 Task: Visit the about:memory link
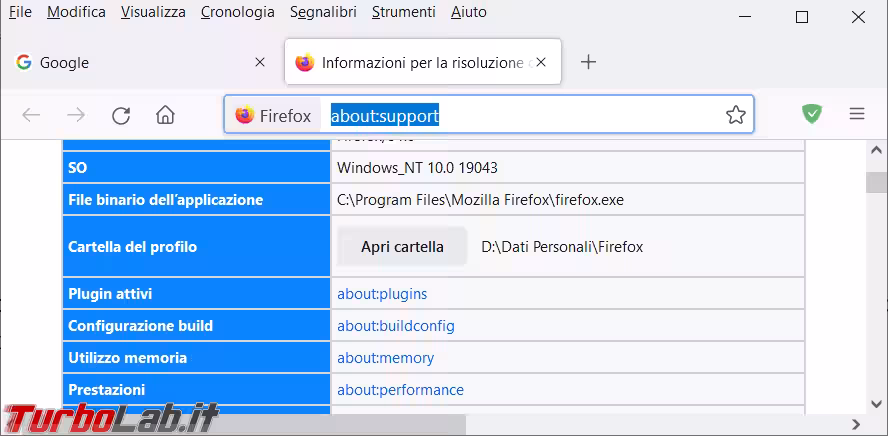pos(385,358)
